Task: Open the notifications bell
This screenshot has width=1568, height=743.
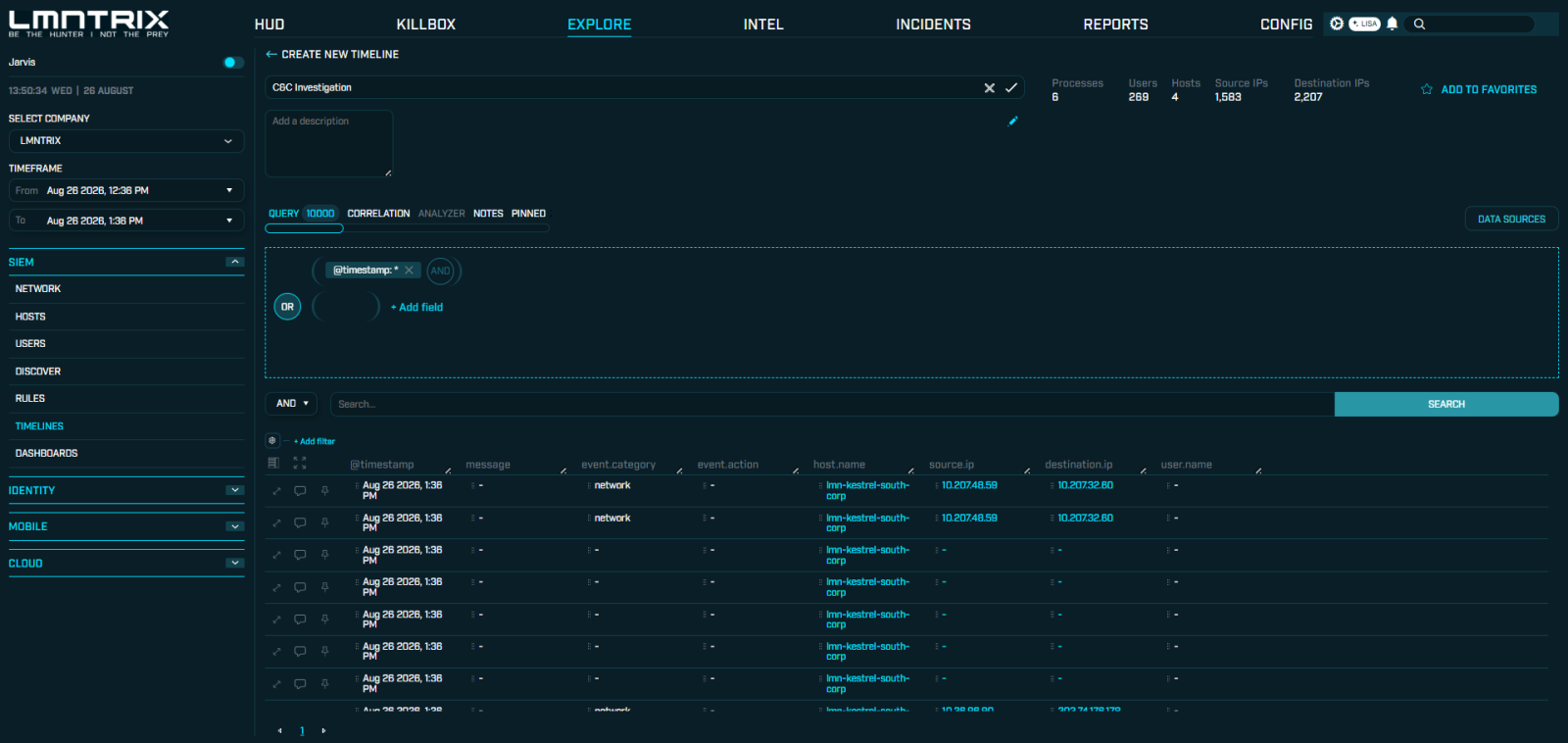Action: tap(1392, 24)
